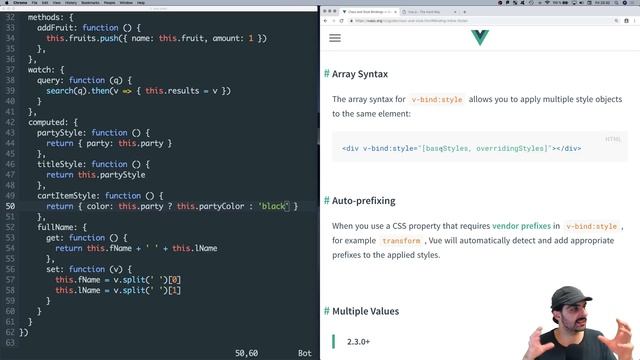640x360 pixels.
Task: Close the Class and Style Bindings tab
Action: coord(395,12)
